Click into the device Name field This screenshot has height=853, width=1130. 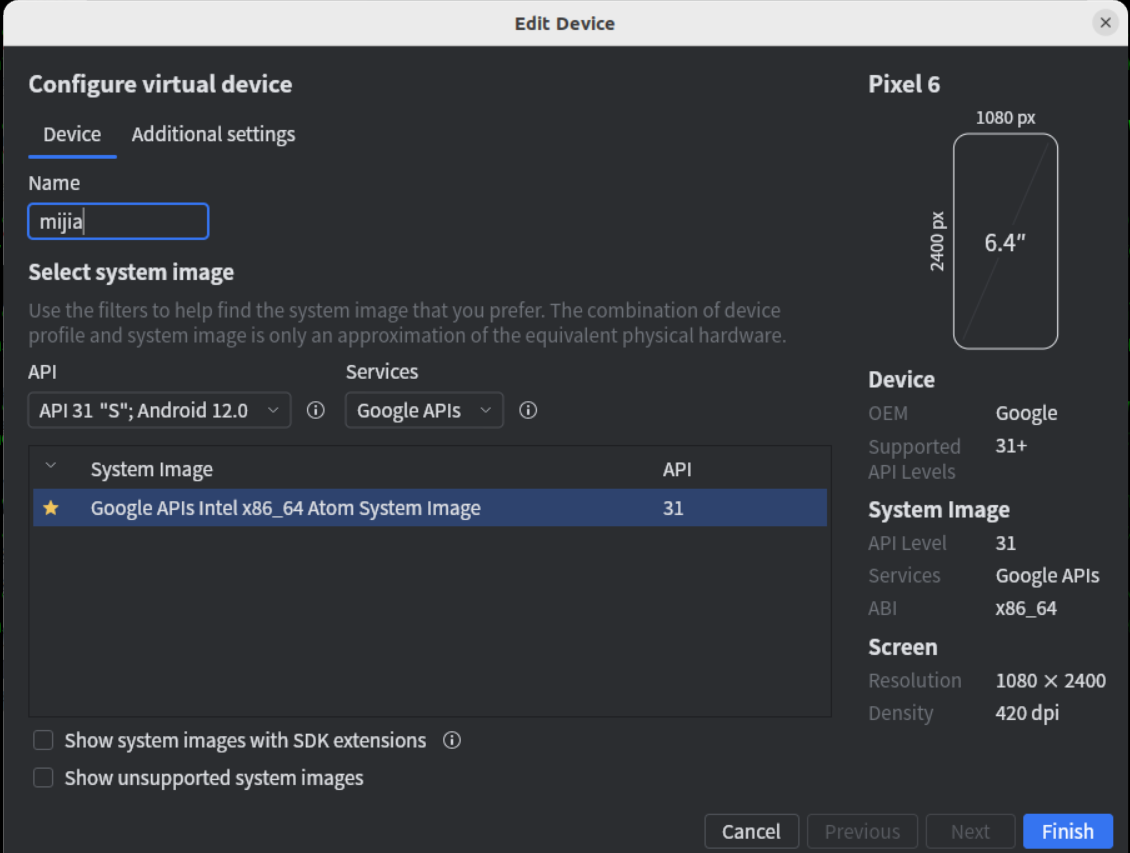coord(118,222)
